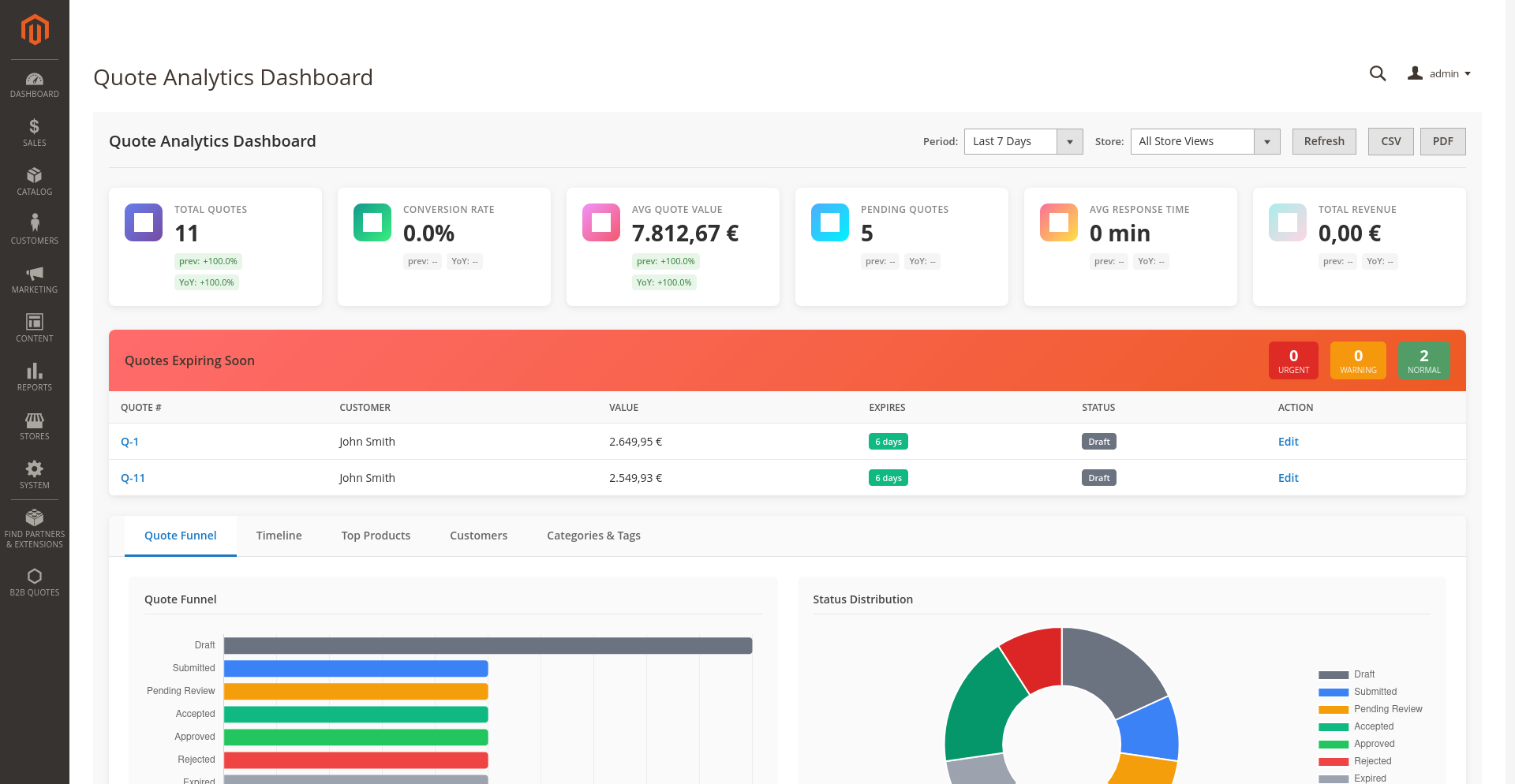Viewport: 1515px width, 784px height.
Task: Click the Urgent count badge
Action: (1293, 360)
